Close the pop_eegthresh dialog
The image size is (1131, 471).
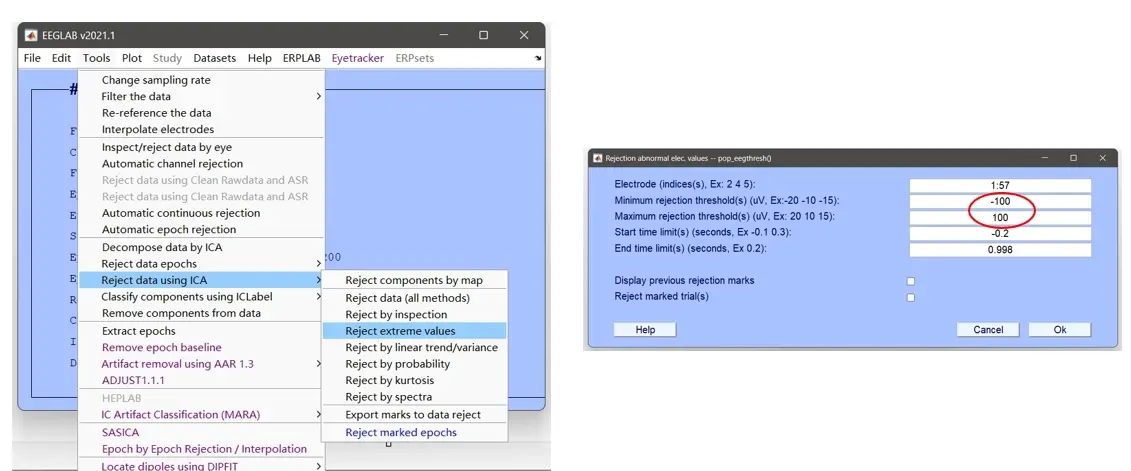tap(1102, 158)
